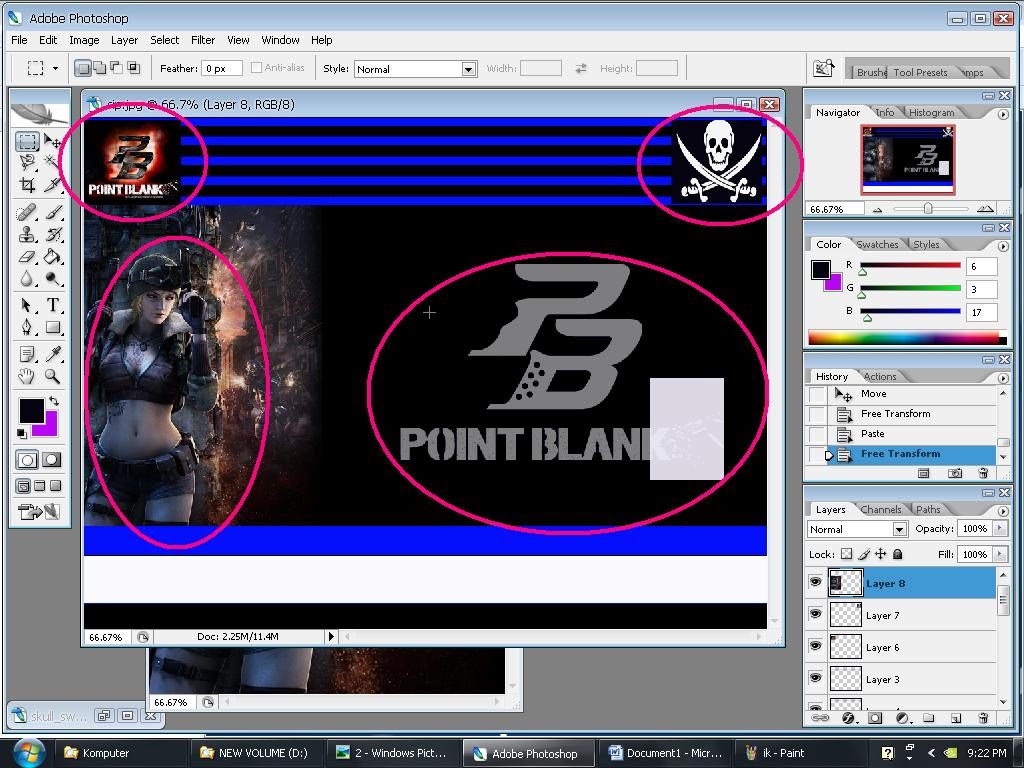Select the Eyedropper tool

pyautogui.click(x=52, y=354)
